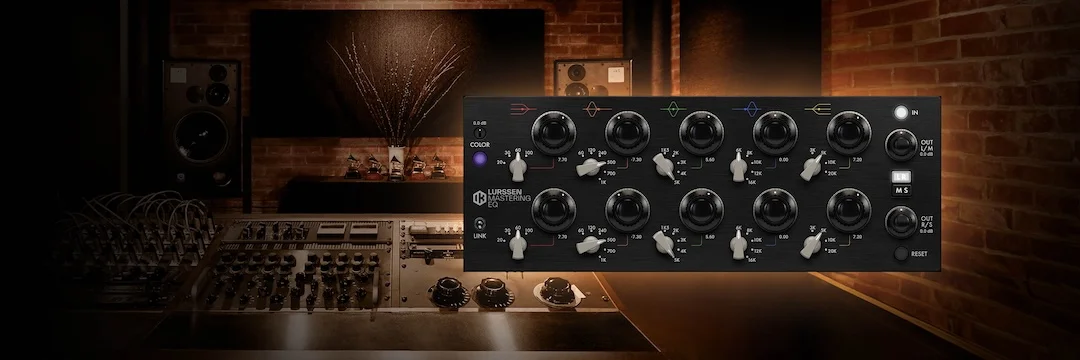Click lower-row 3K–20K high-shelf frequency selector switch
1080x360 pixels.
click(x=811, y=244)
